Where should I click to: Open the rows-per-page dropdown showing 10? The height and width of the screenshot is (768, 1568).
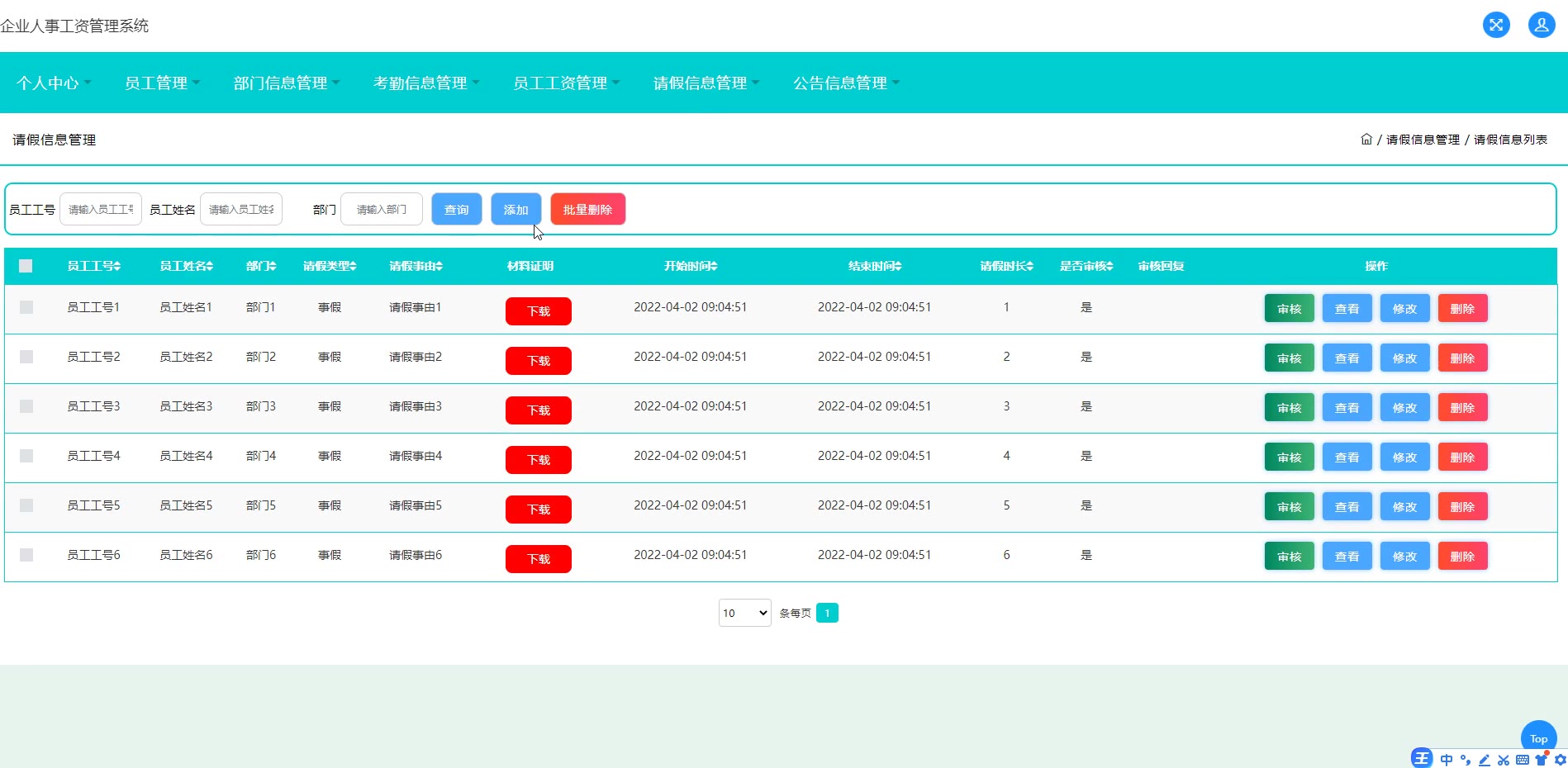[744, 613]
